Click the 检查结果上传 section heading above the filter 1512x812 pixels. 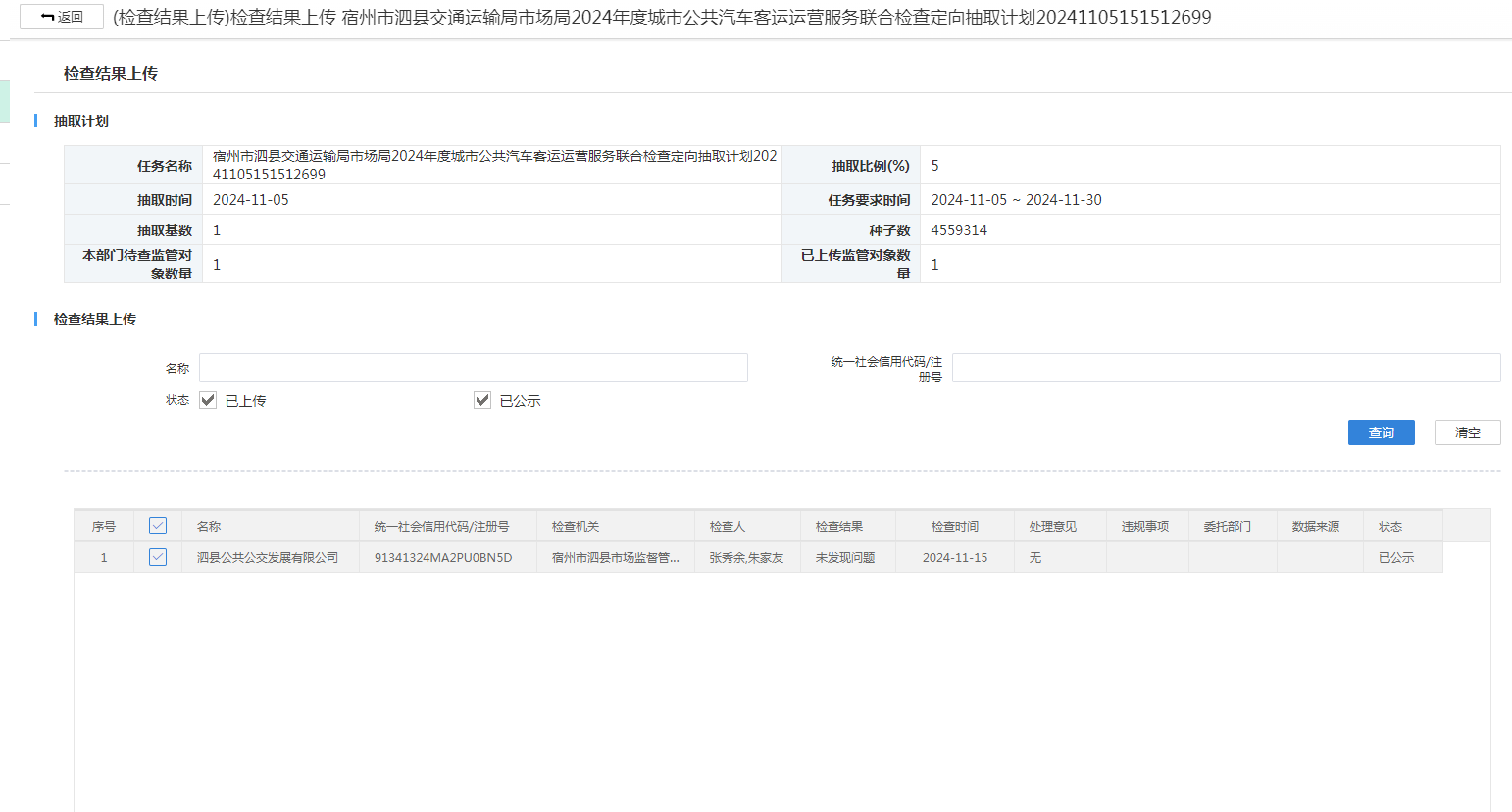95,319
